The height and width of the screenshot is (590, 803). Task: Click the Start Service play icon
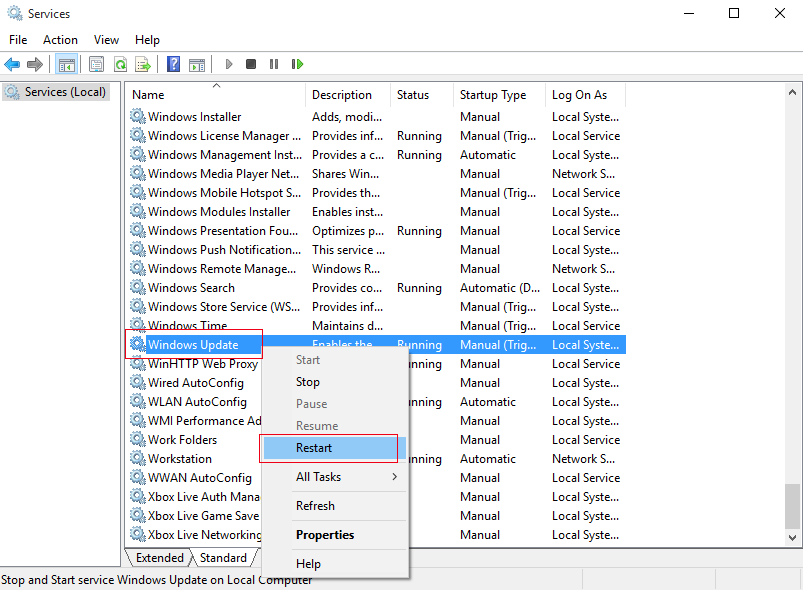[x=229, y=64]
